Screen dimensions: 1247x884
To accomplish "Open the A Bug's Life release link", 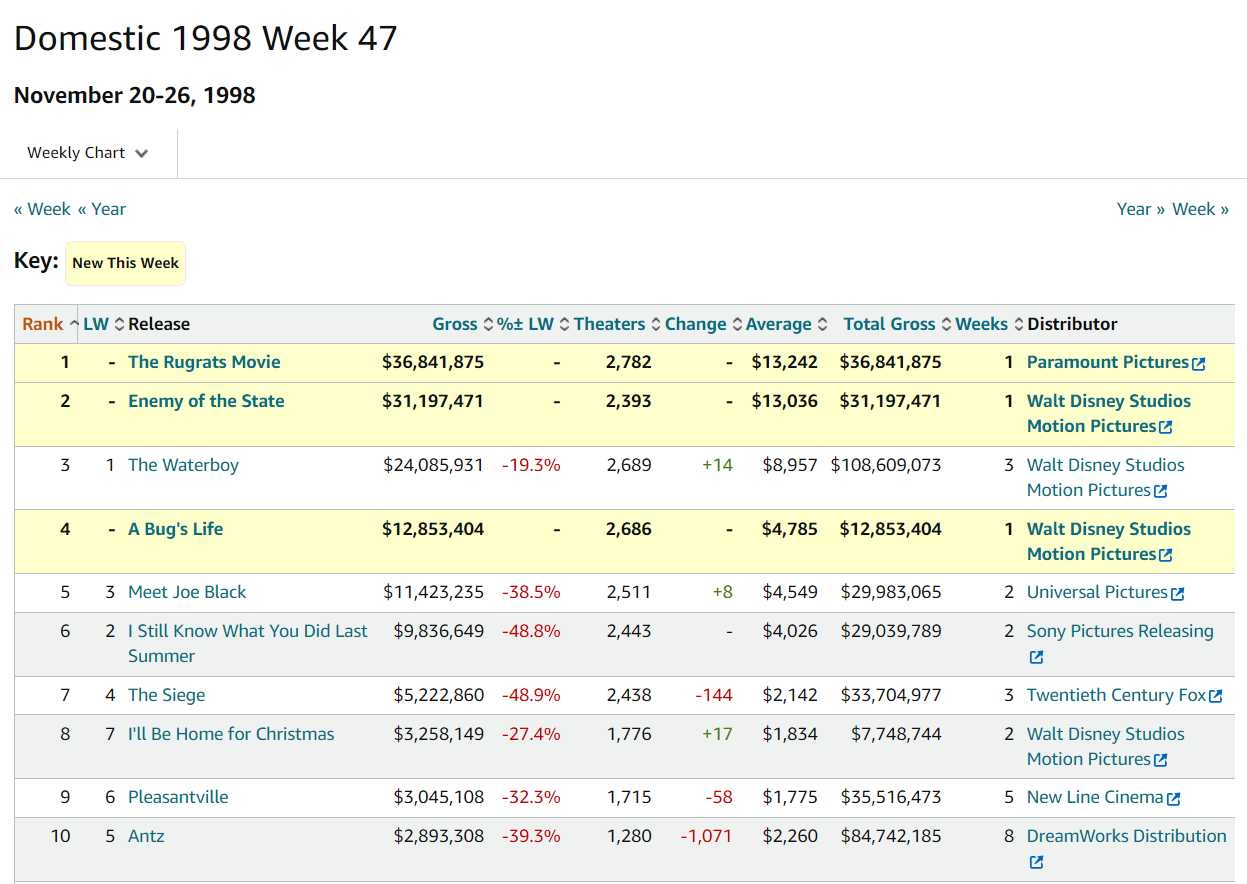I will pyautogui.click(x=175, y=529).
